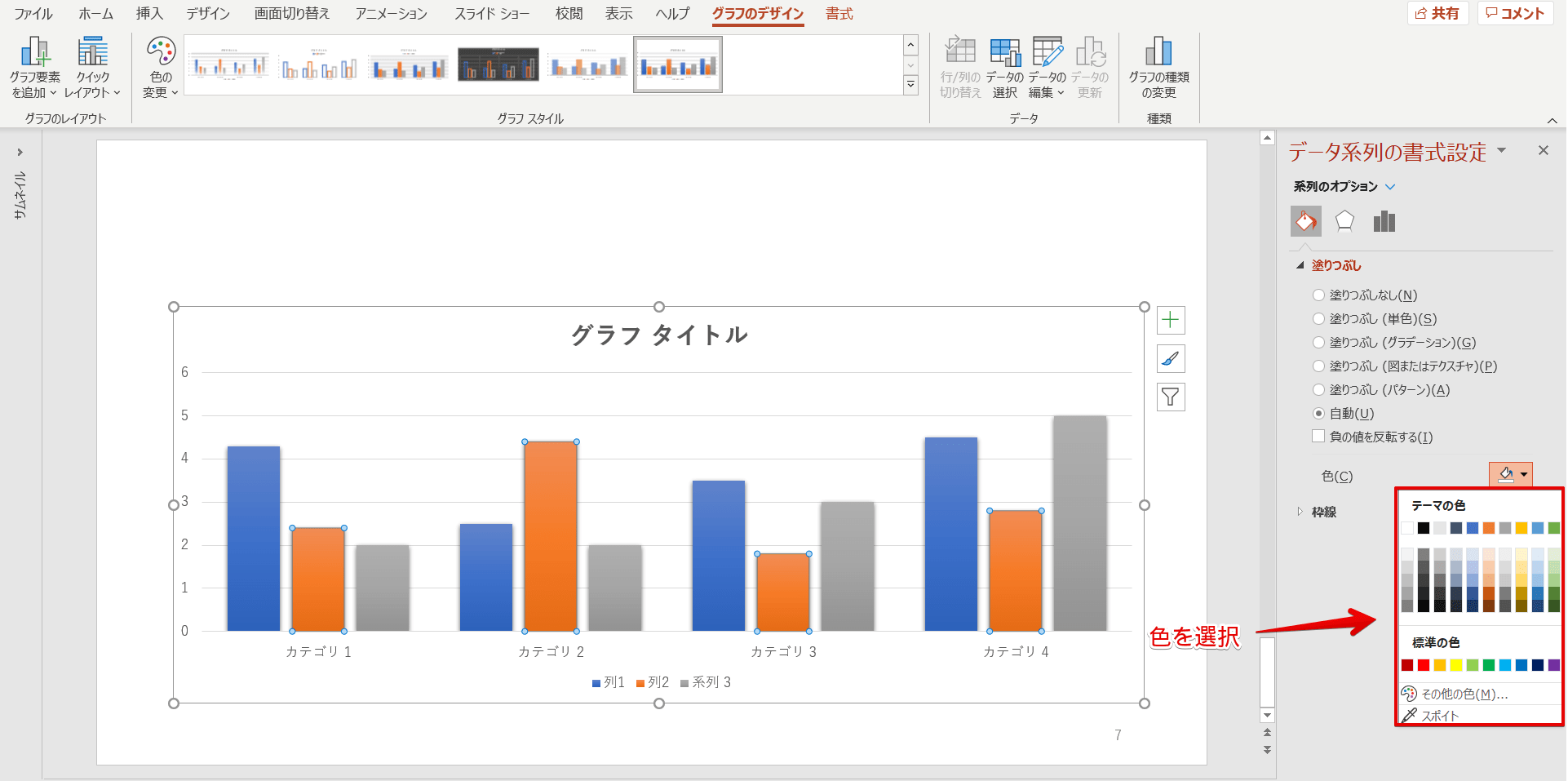Open the 画面切り替え tab
1568x781 pixels.
[x=292, y=14]
